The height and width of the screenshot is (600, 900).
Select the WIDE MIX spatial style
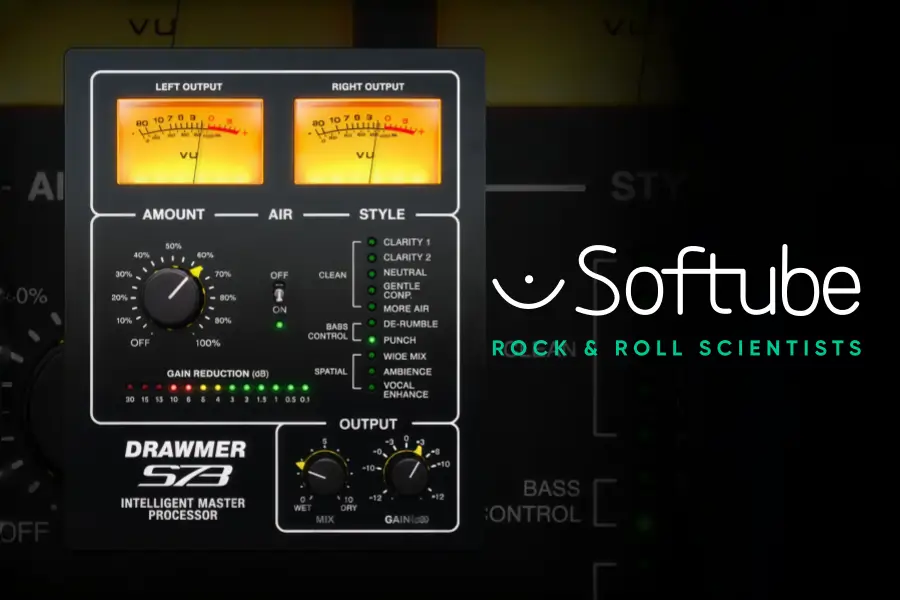click(x=371, y=355)
